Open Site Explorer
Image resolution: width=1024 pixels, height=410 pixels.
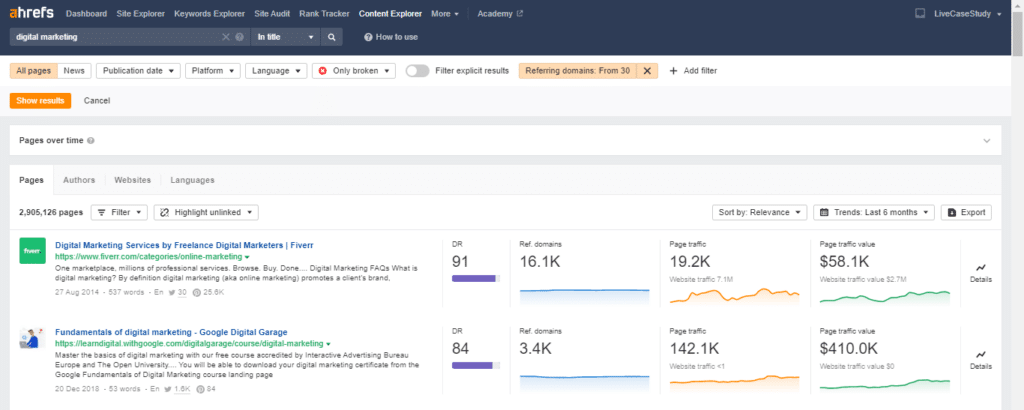pos(140,13)
